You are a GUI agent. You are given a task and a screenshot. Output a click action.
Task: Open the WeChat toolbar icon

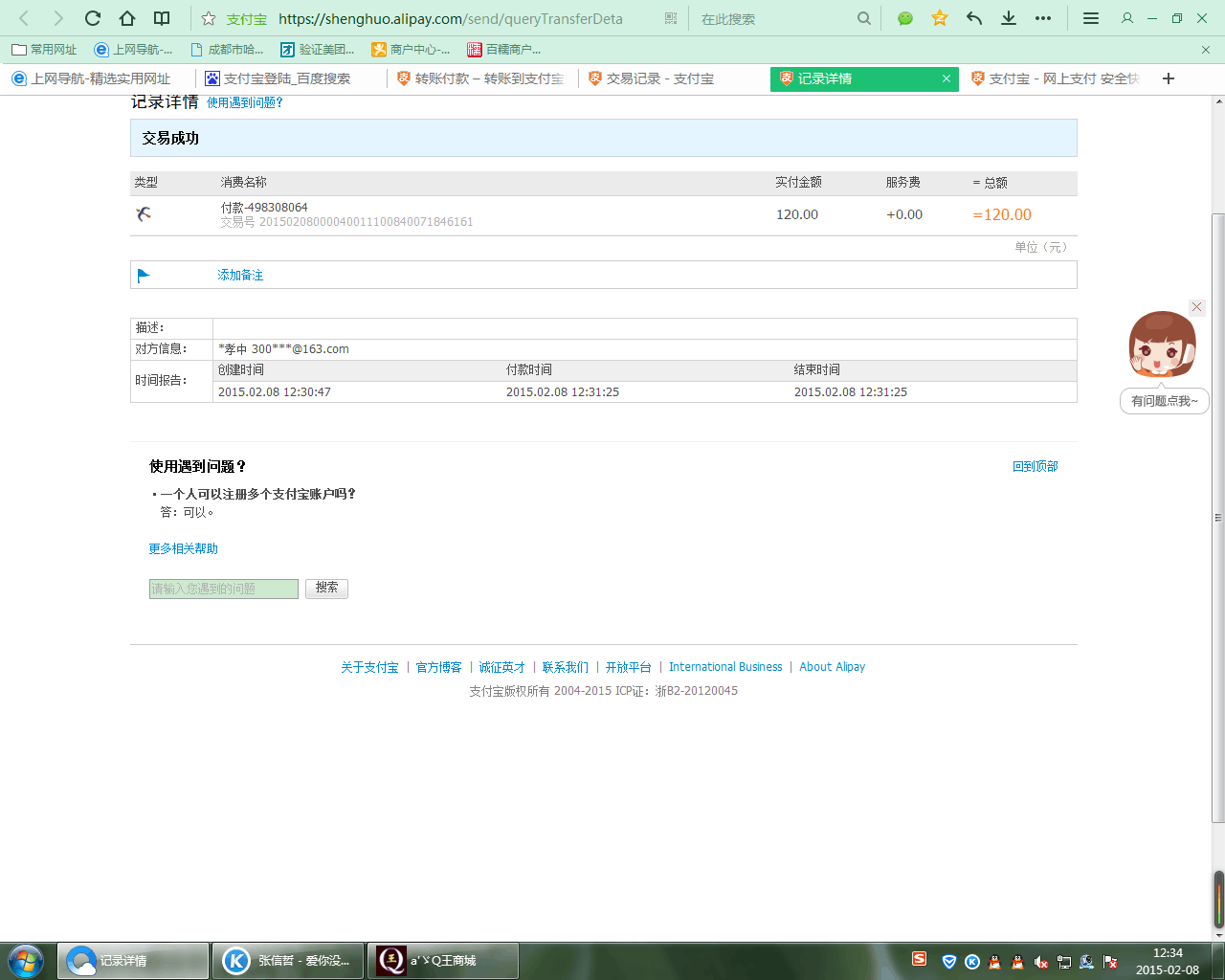point(905,18)
